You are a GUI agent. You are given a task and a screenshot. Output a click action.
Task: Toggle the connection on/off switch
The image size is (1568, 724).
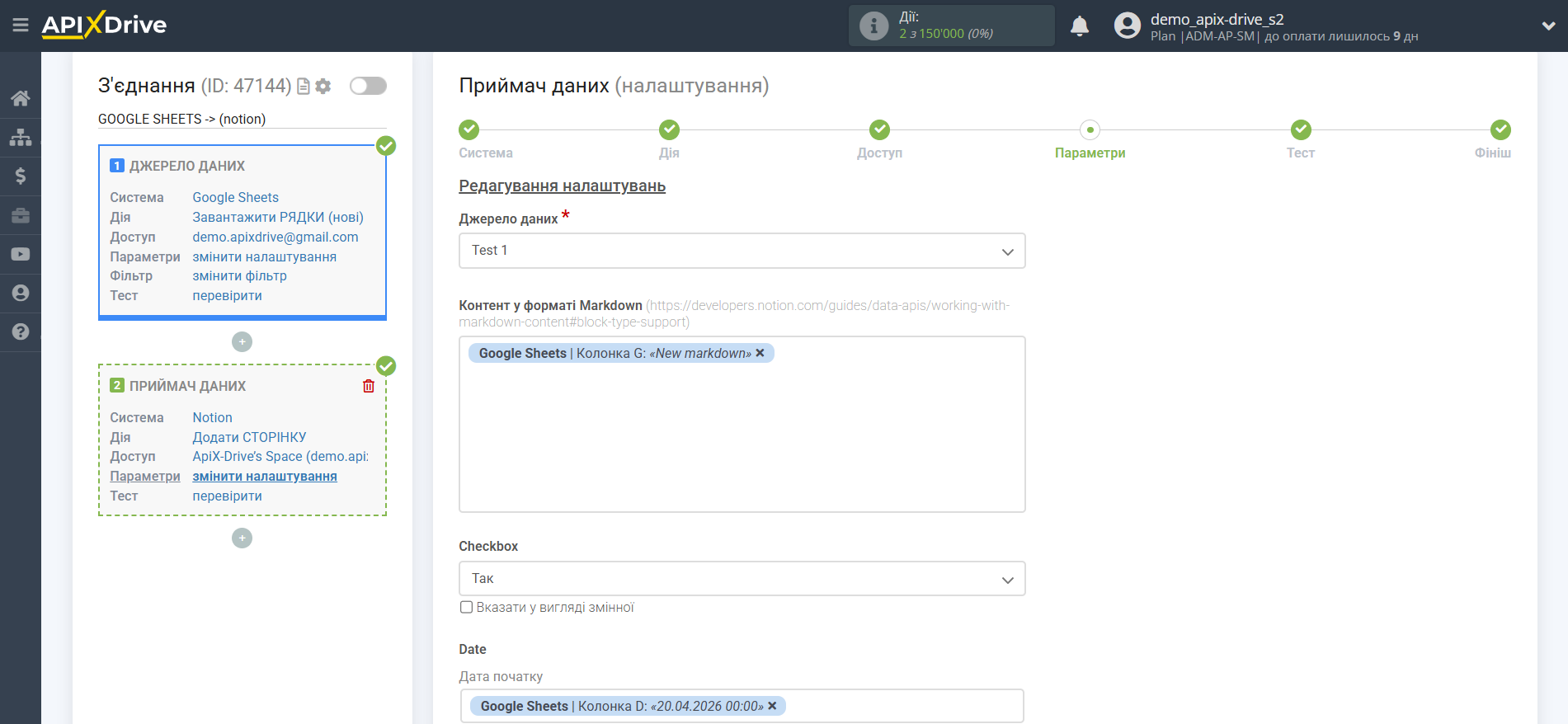click(x=368, y=86)
